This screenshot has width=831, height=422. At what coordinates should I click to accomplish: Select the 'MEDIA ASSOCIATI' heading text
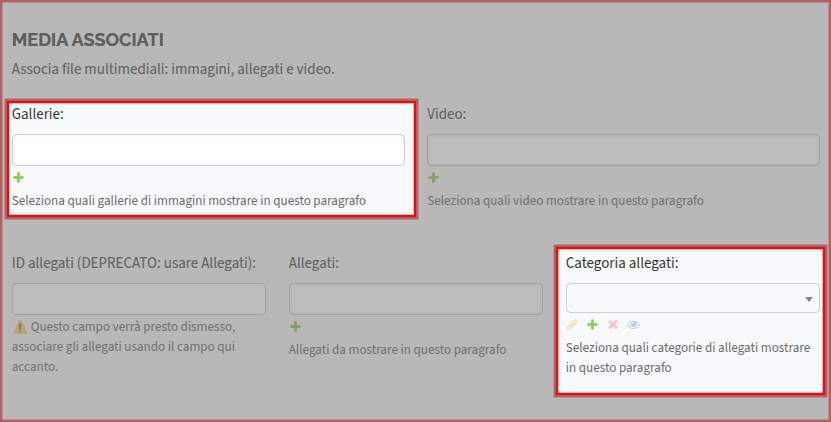click(88, 40)
